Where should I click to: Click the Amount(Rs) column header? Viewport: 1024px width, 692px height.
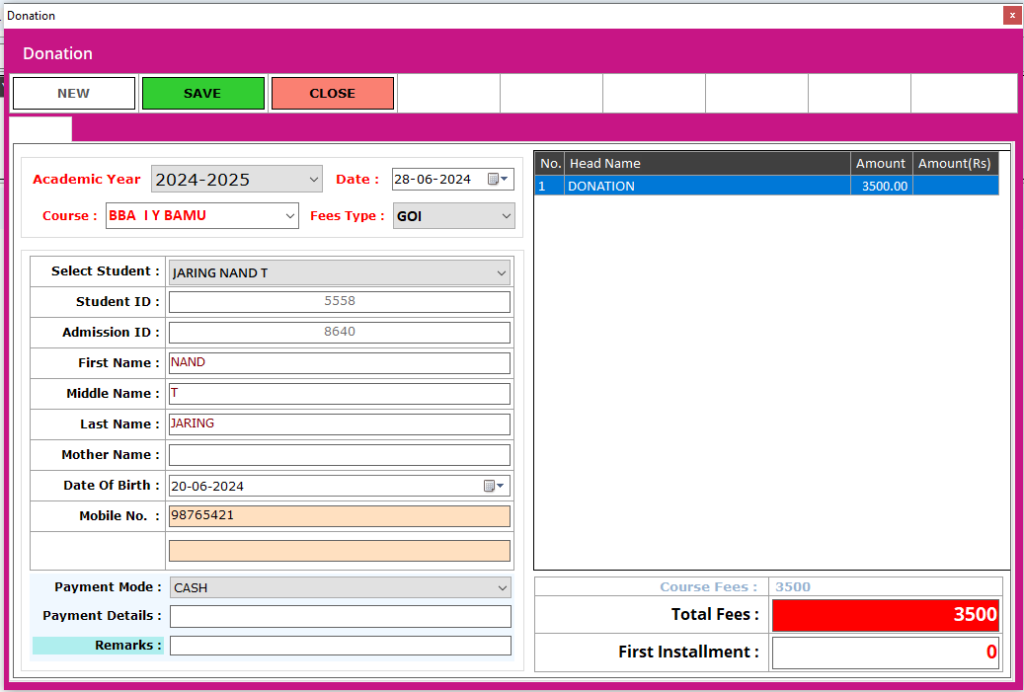pyautogui.click(x=955, y=163)
